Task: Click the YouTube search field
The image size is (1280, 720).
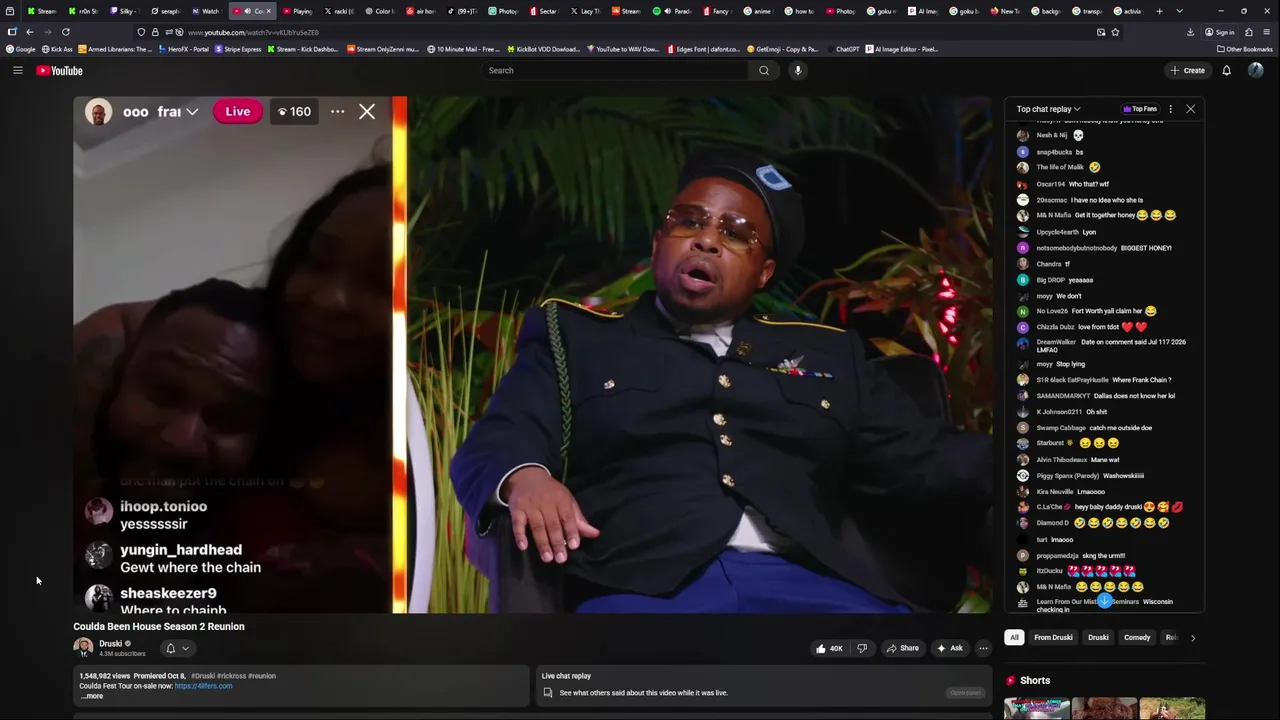Action: click(615, 70)
